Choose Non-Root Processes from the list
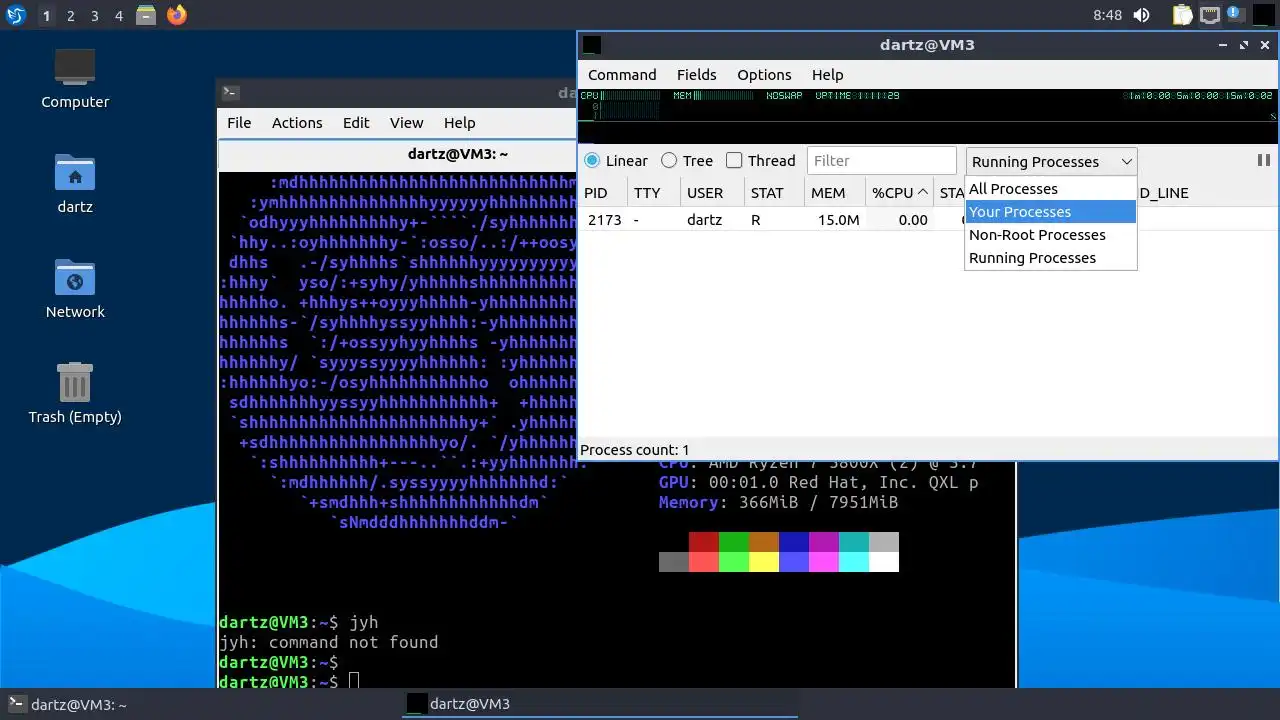Image resolution: width=1280 pixels, height=720 pixels. pyautogui.click(x=1051, y=235)
